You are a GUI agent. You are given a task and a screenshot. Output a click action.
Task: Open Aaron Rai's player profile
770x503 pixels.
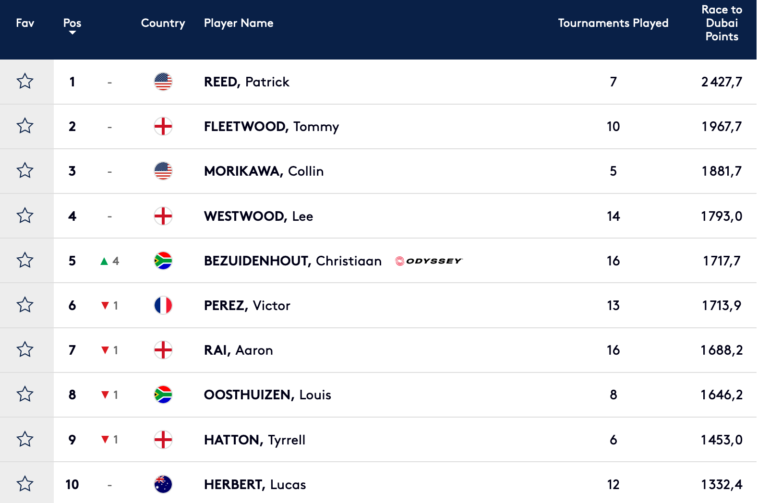click(x=239, y=350)
